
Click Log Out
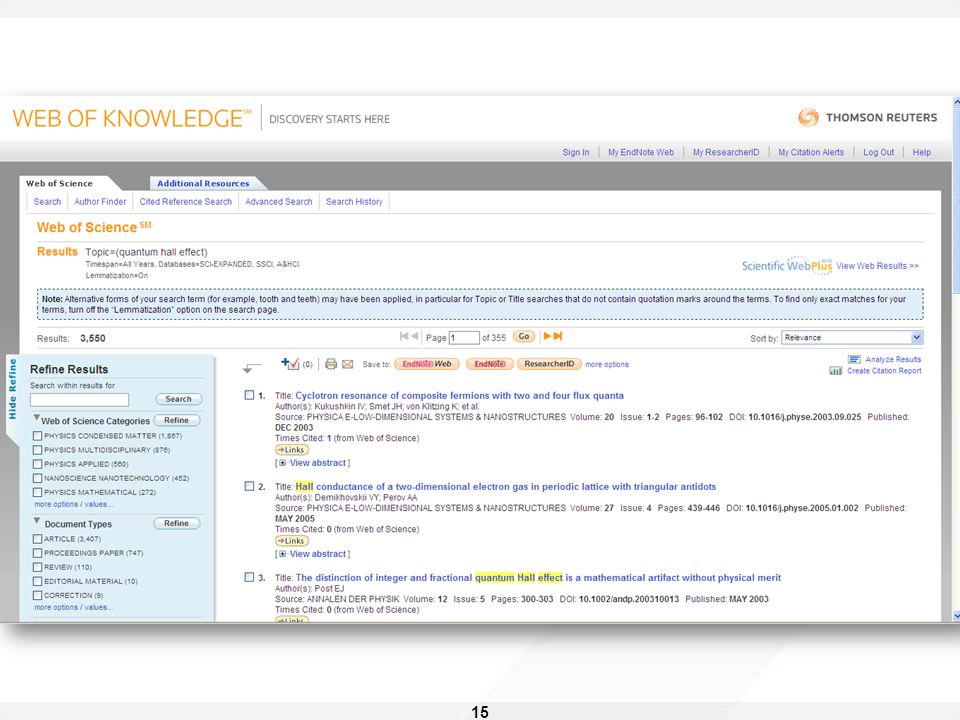click(x=879, y=152)
